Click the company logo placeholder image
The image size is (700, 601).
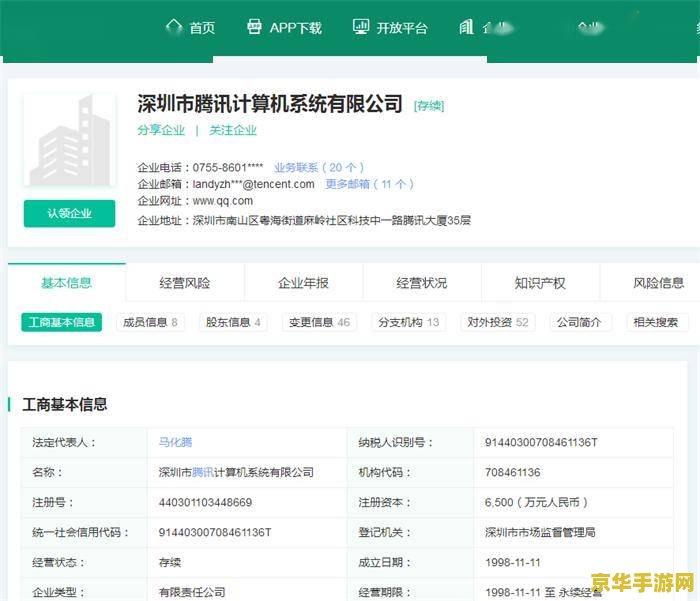70,140
